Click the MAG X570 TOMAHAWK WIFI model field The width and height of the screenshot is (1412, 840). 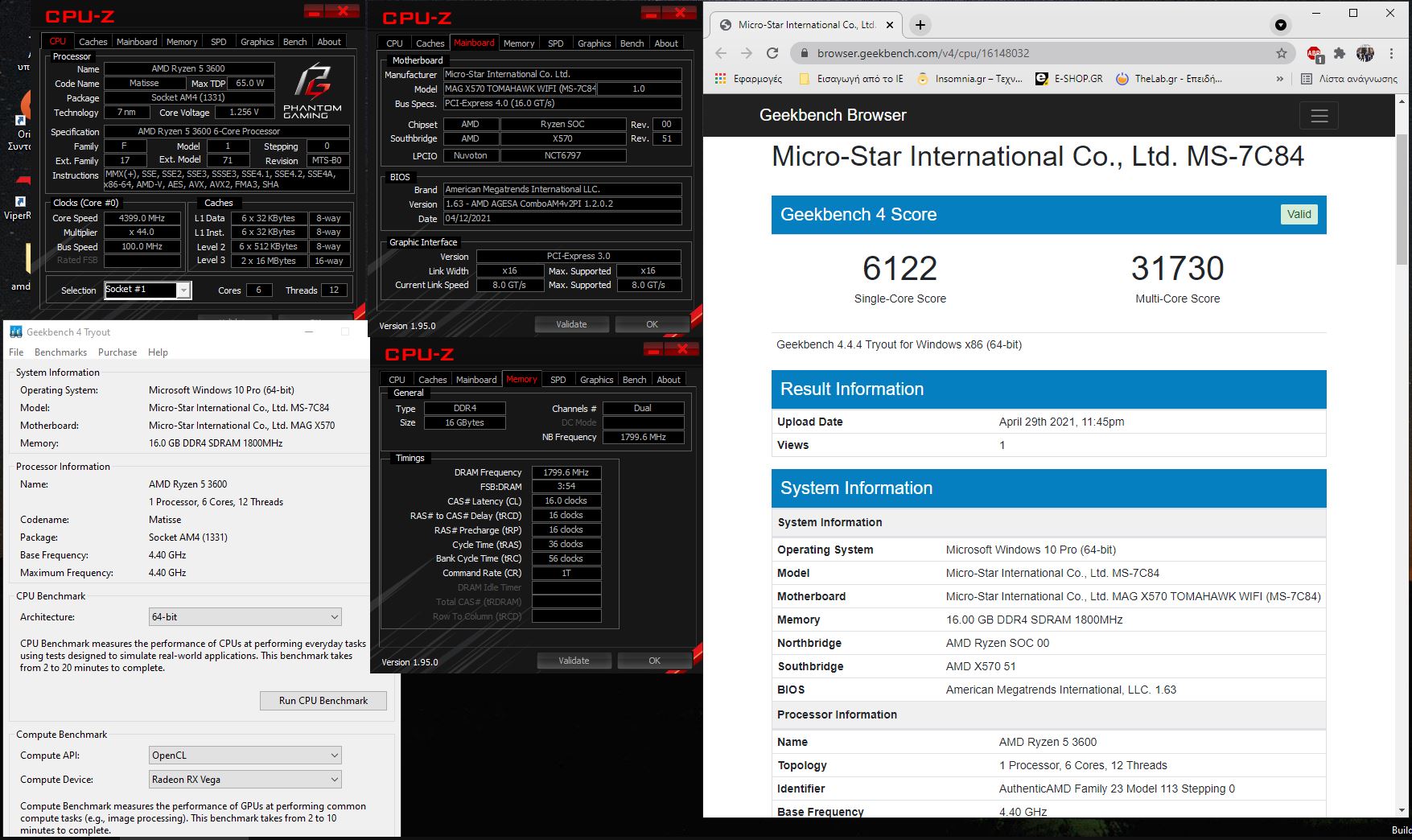coord(521,89)
